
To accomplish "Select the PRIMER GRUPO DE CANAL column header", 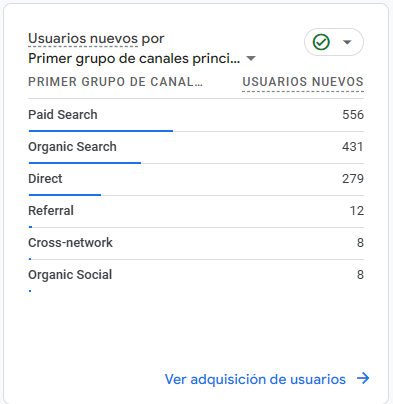I will coord(115,82).
